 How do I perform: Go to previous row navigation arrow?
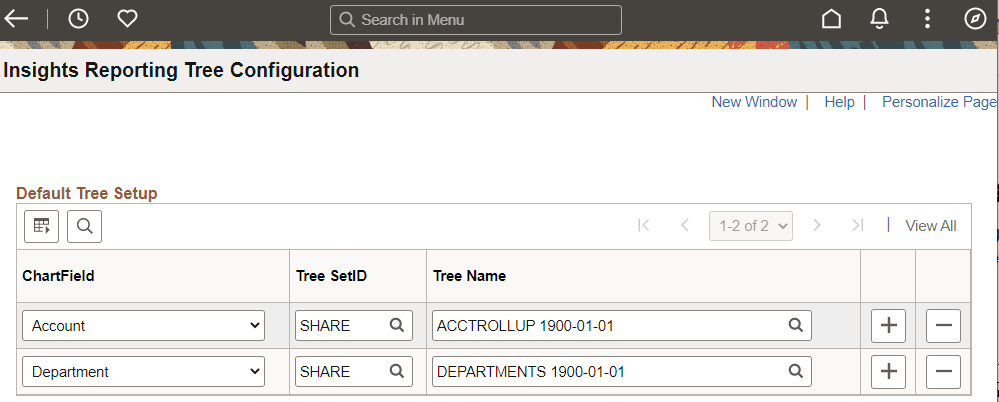point(685,226)
